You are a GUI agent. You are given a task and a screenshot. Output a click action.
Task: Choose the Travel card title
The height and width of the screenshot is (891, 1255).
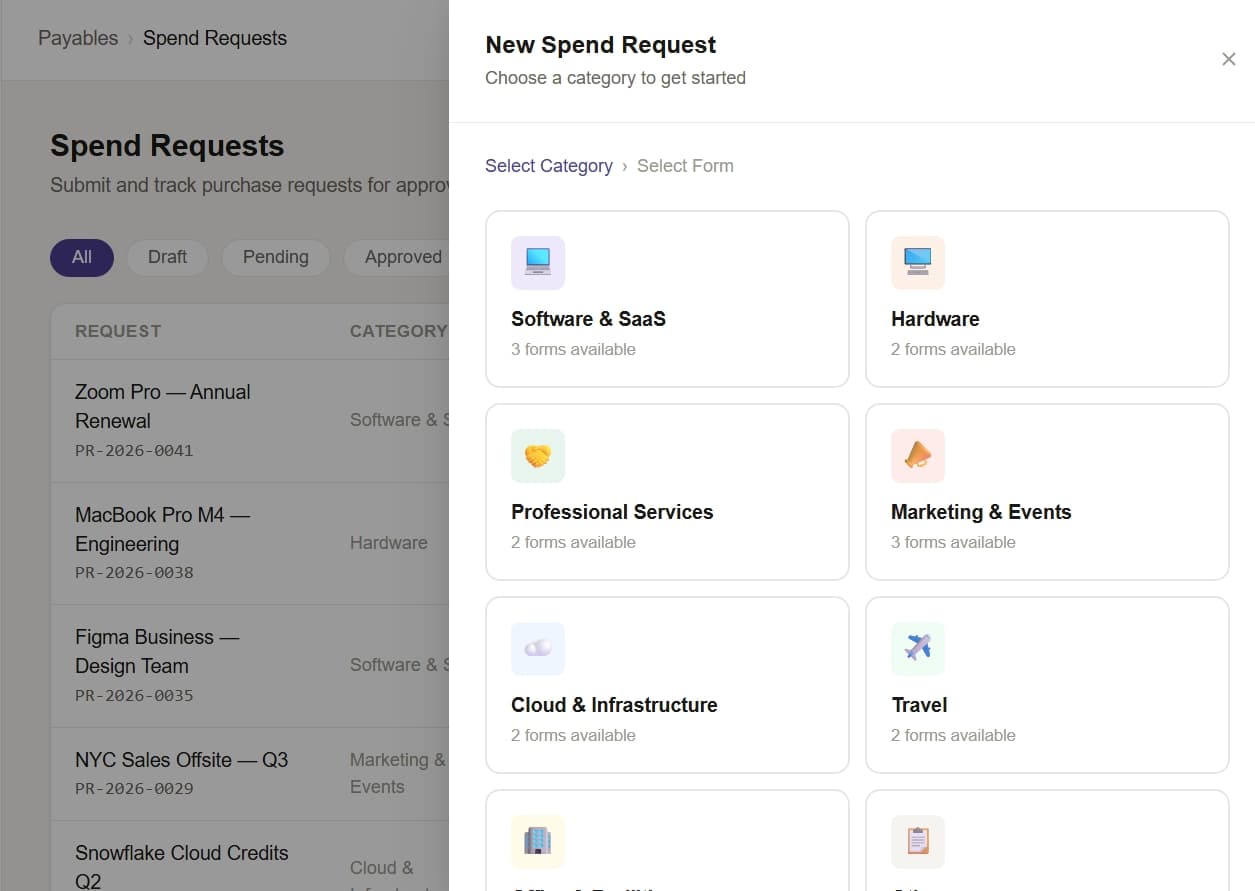pos(919,705)
